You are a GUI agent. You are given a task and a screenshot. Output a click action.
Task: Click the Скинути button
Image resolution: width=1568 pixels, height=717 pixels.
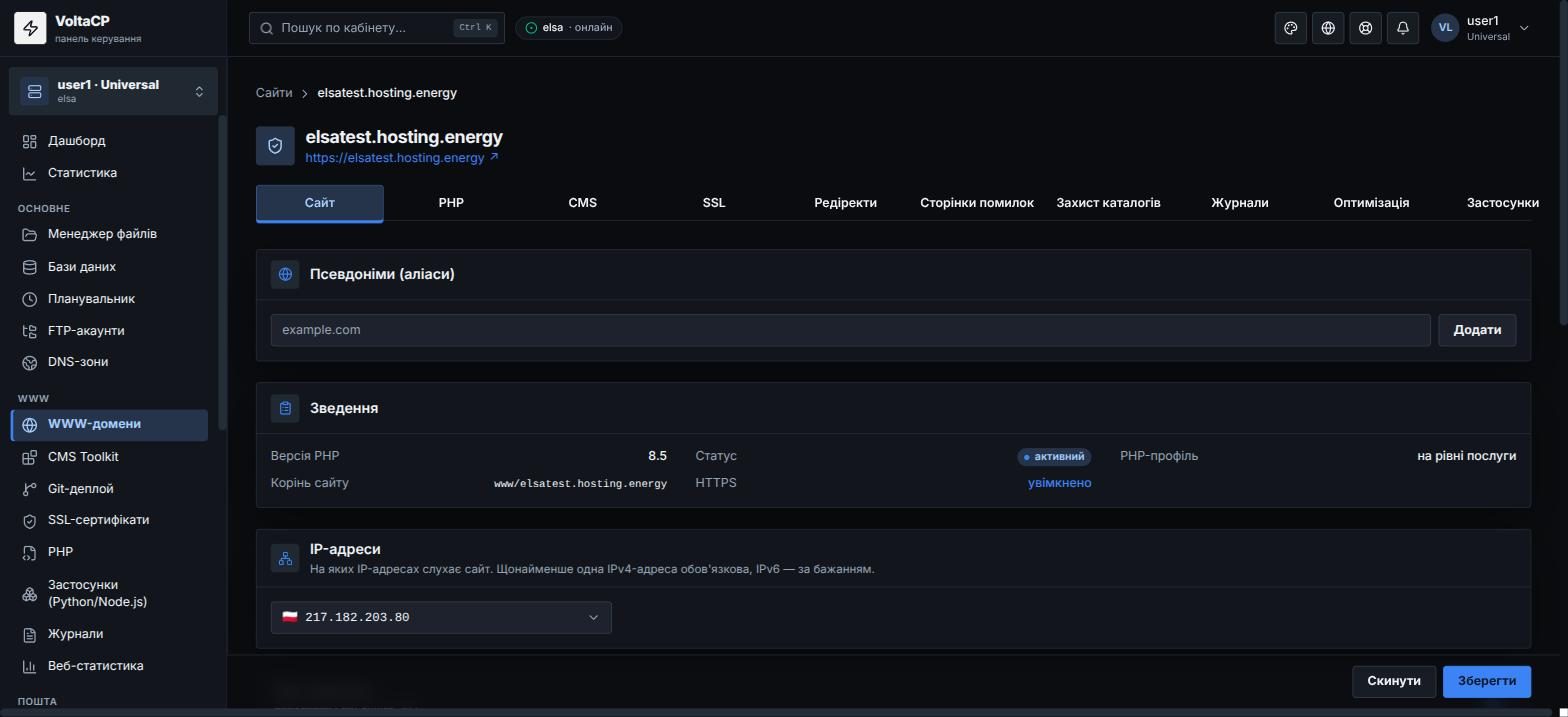point(1394,681)
